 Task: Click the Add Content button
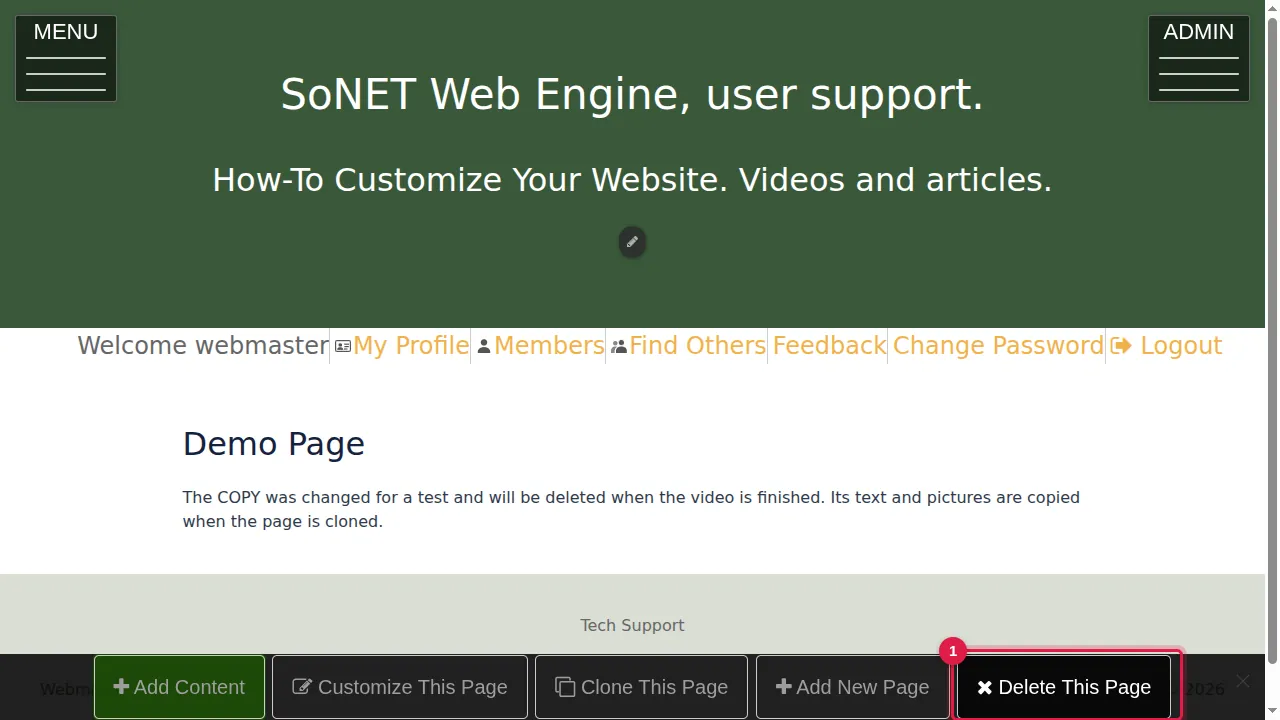pos(179,687)
